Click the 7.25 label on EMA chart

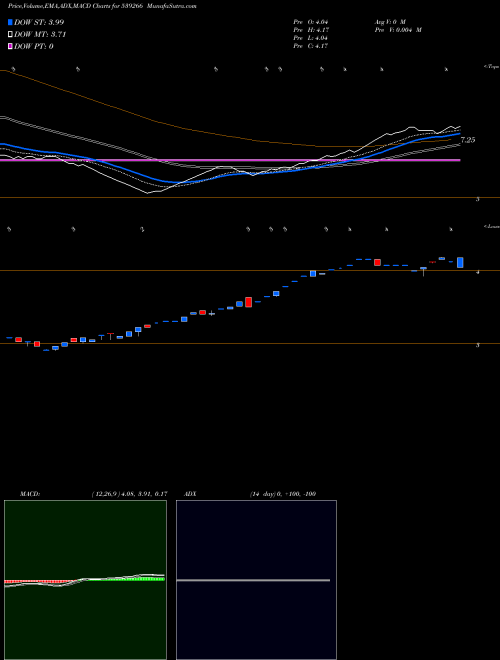click(x=468, y=140)
